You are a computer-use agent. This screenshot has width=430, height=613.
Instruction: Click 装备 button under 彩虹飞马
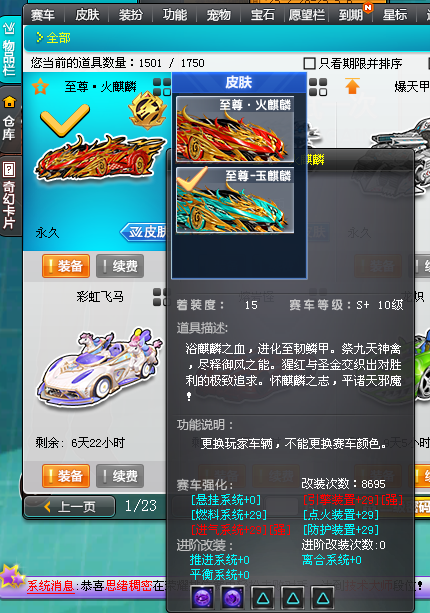click(x=66, y=476)
